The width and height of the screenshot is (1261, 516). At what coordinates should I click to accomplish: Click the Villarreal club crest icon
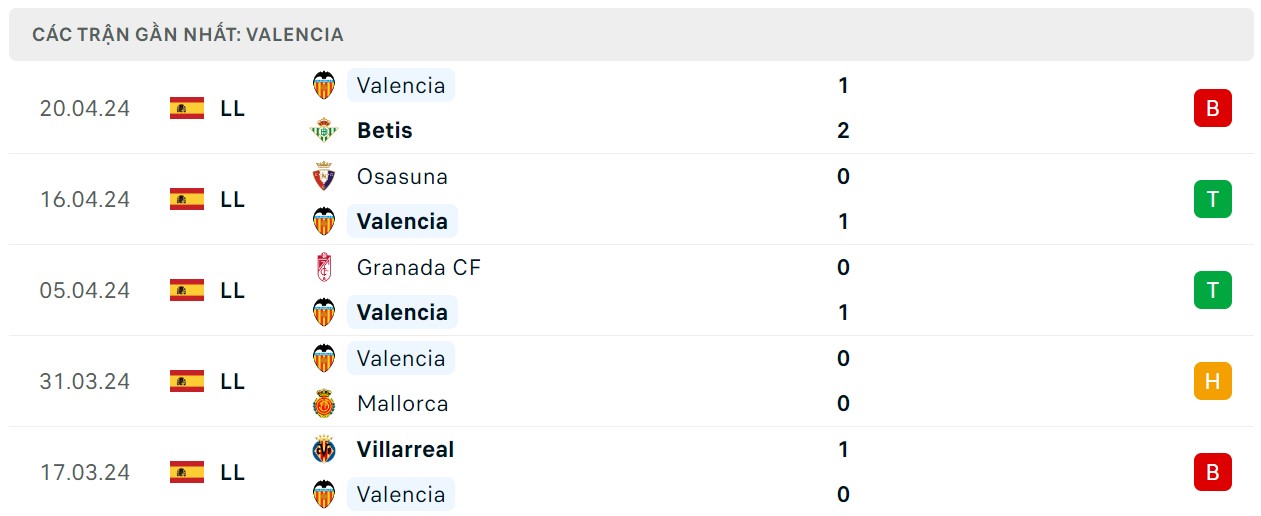pyautogui.click(x=324, y=450)
